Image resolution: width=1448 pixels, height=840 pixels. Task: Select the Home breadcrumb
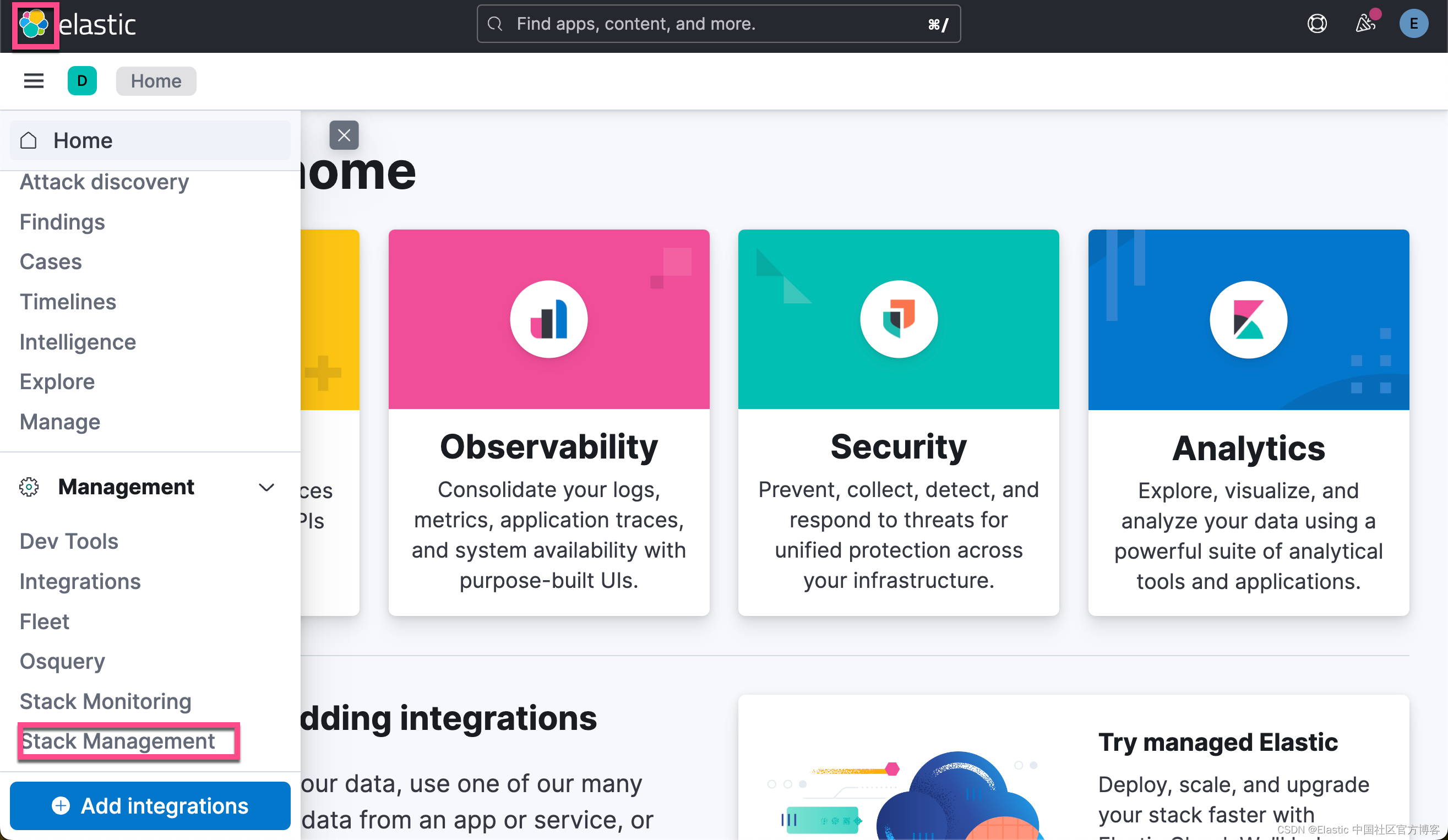pos(156,81)
